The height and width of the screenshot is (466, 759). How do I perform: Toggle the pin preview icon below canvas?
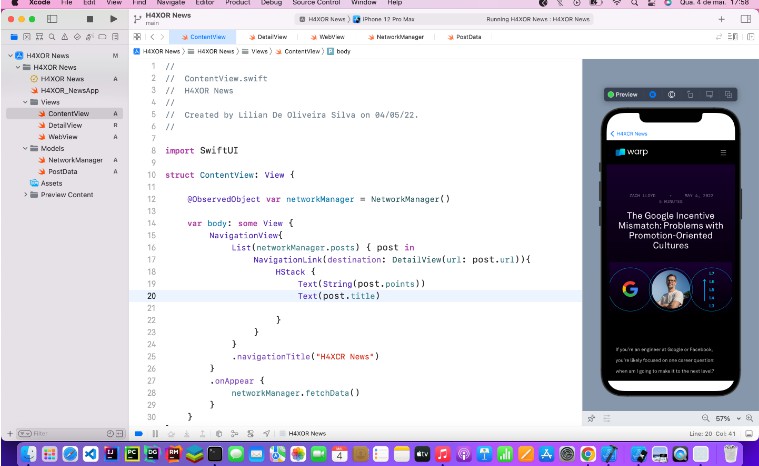[592, 417]
